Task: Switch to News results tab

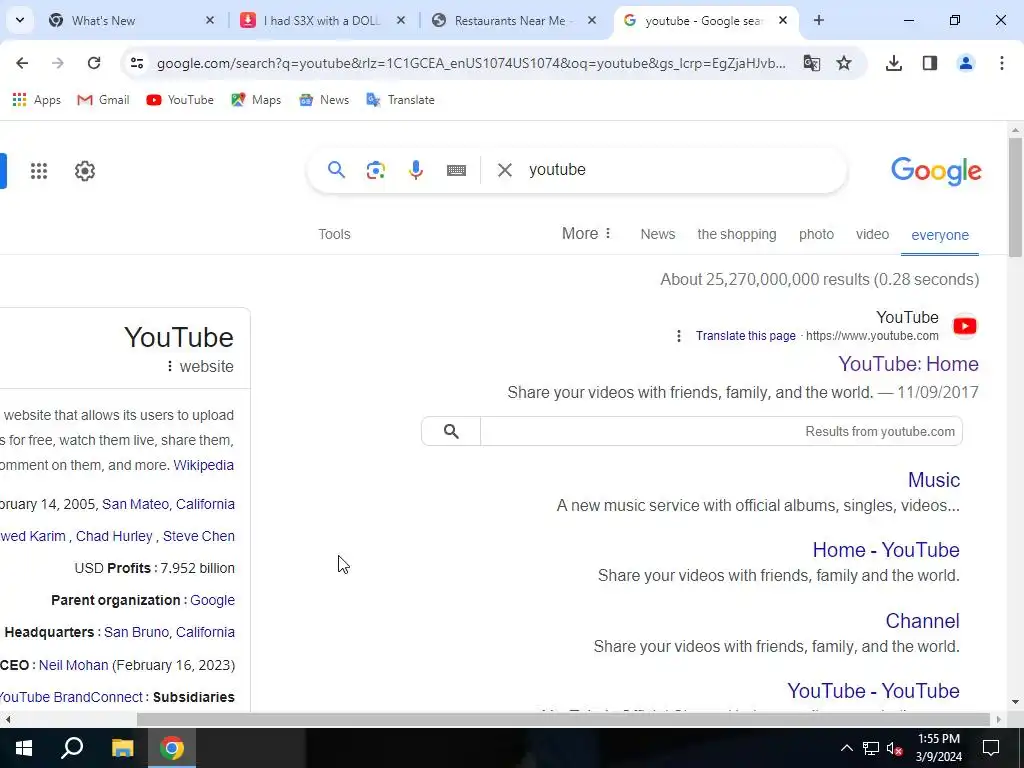Action: click(x=658, y=234)
